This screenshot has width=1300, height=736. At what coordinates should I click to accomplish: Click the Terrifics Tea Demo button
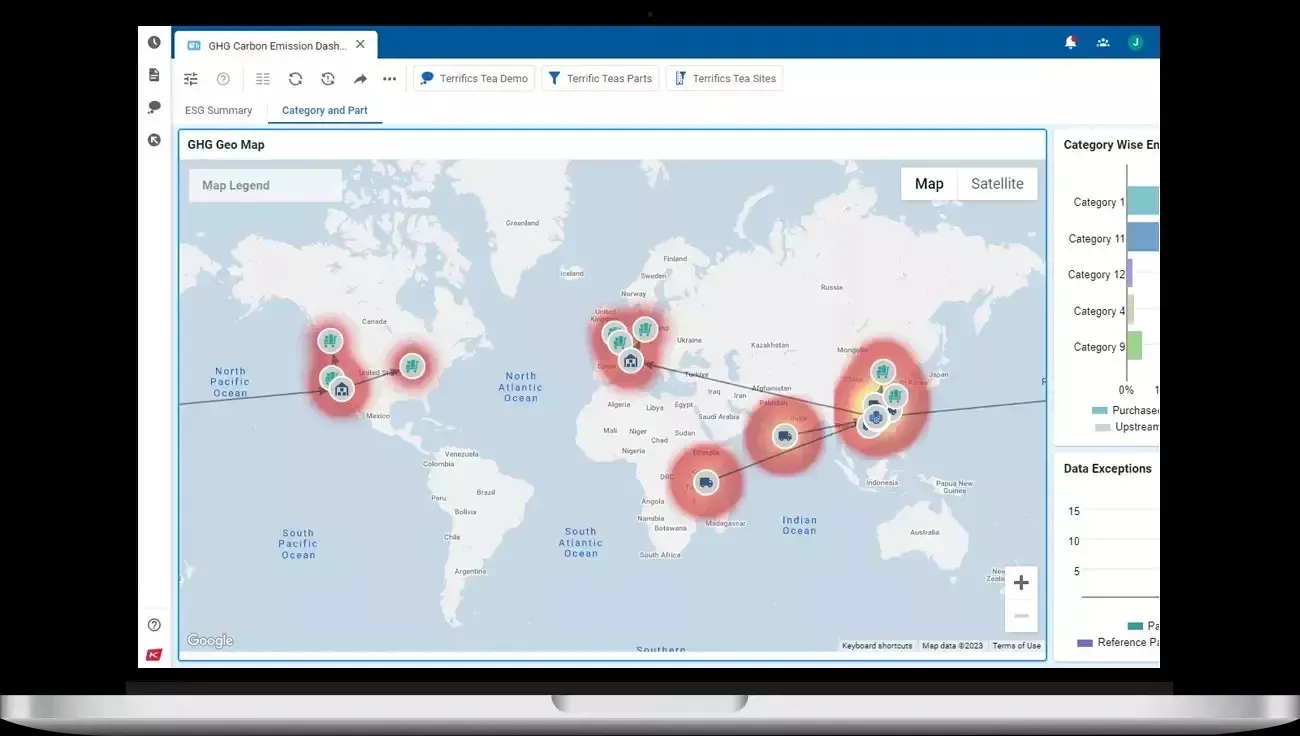[x=474, y=78]
